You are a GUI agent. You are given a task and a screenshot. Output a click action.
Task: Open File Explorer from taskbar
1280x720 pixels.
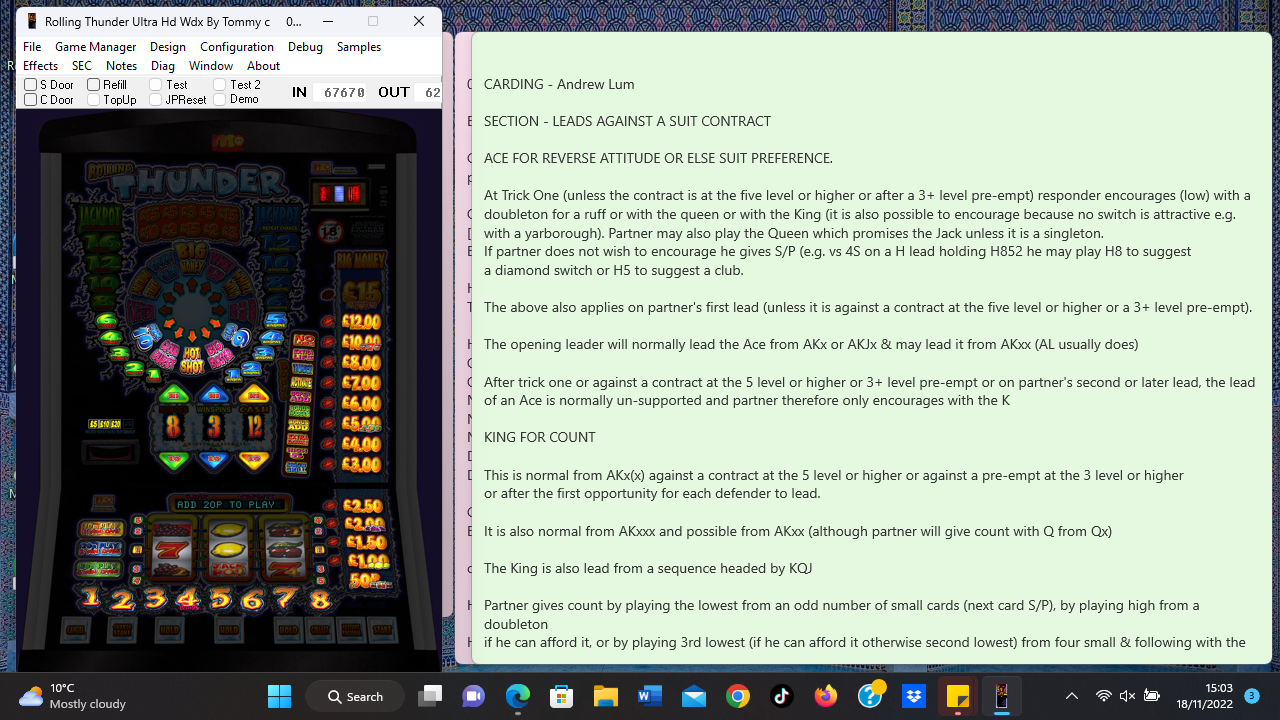click(606, 696)
